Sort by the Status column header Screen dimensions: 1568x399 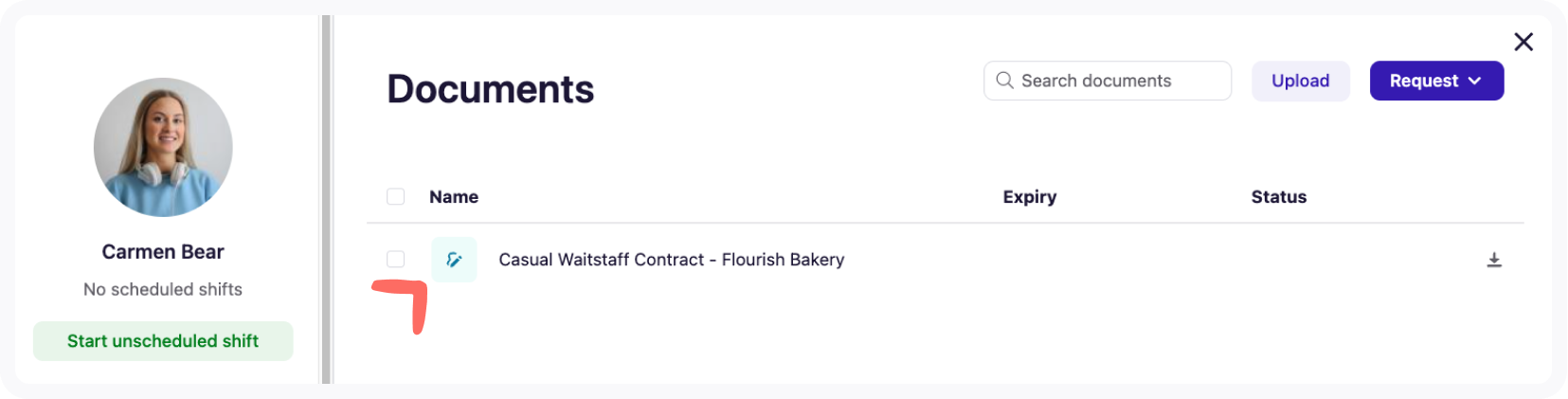(x=1278, y=197)
